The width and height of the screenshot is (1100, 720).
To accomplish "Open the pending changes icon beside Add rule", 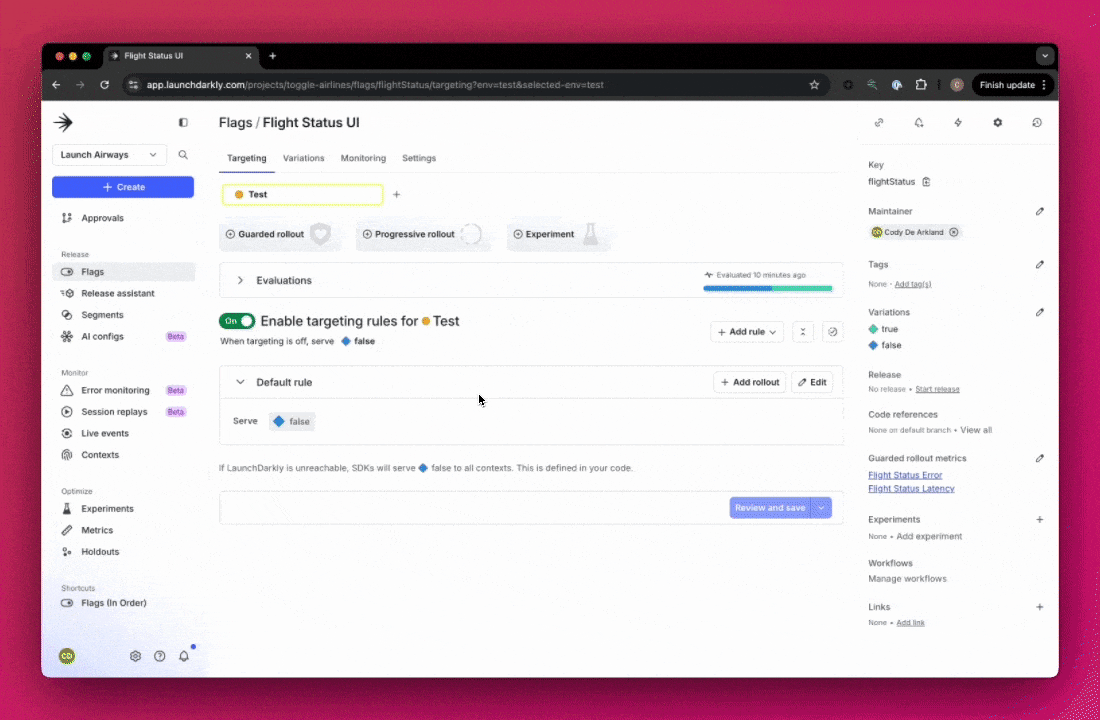I will click(x=832, y=332).
